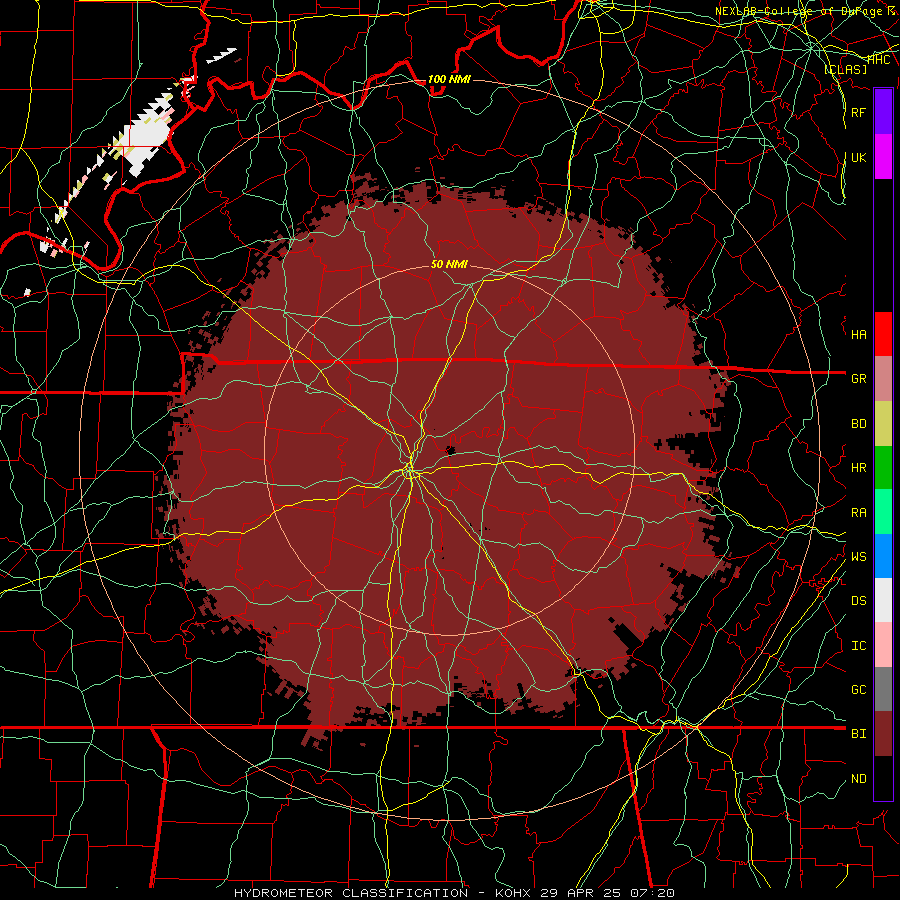Image resolution: width=900 pixels, height=900 pixels.
Task: Click the HHC product label
Action: point(879,59)
